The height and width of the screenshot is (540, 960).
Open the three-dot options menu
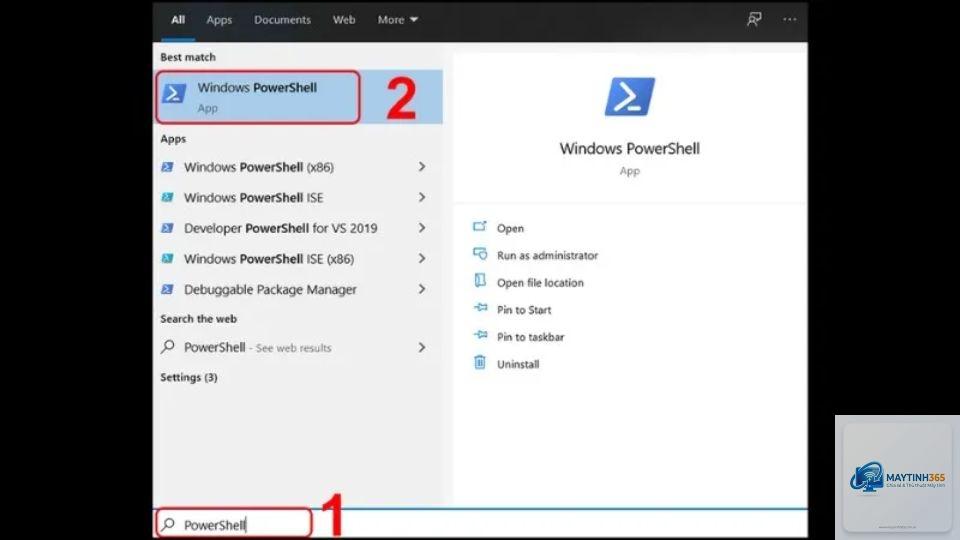pyautogui.click(x=789, y=19)
